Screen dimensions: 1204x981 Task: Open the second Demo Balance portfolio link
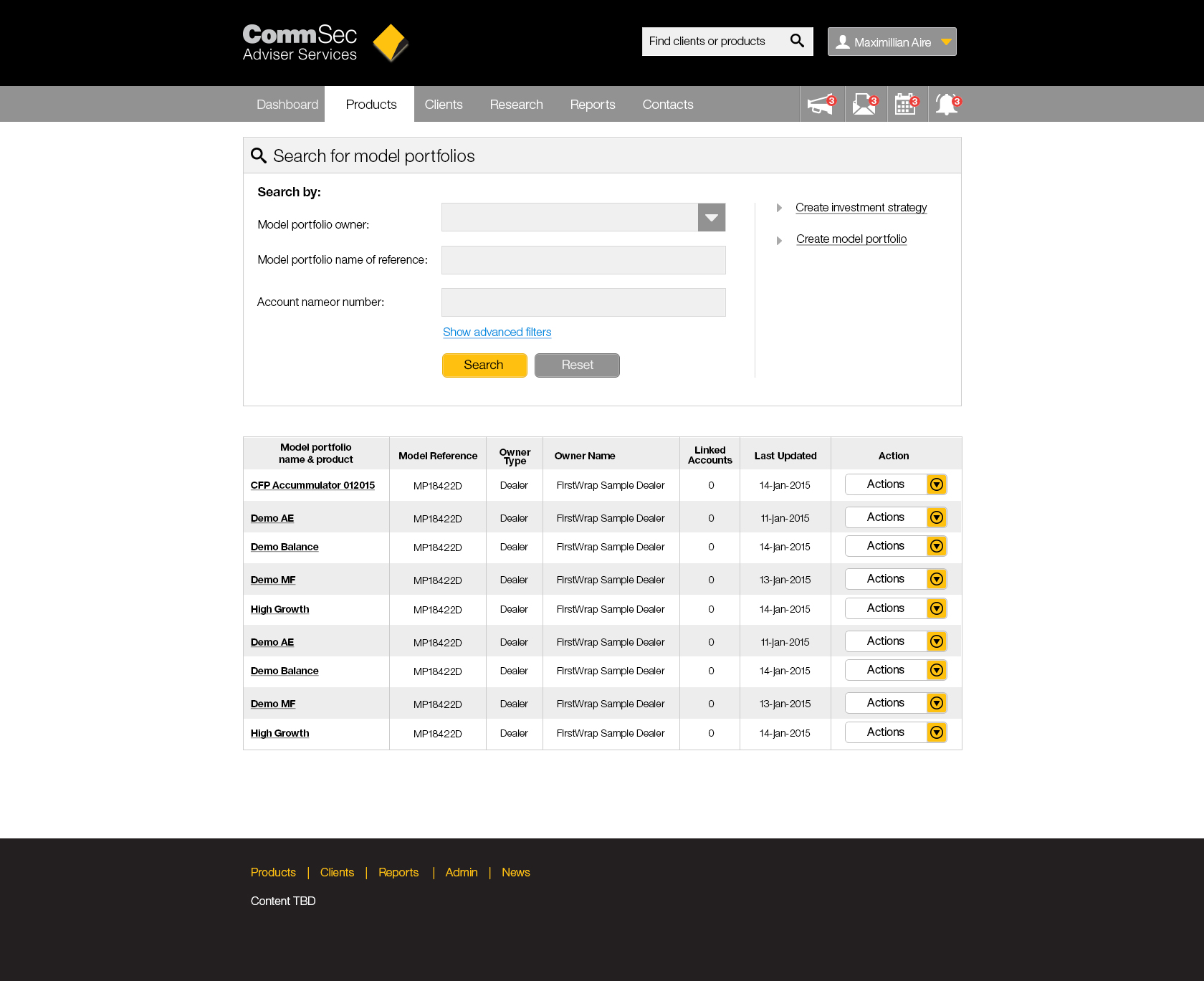tap(285, 671)
